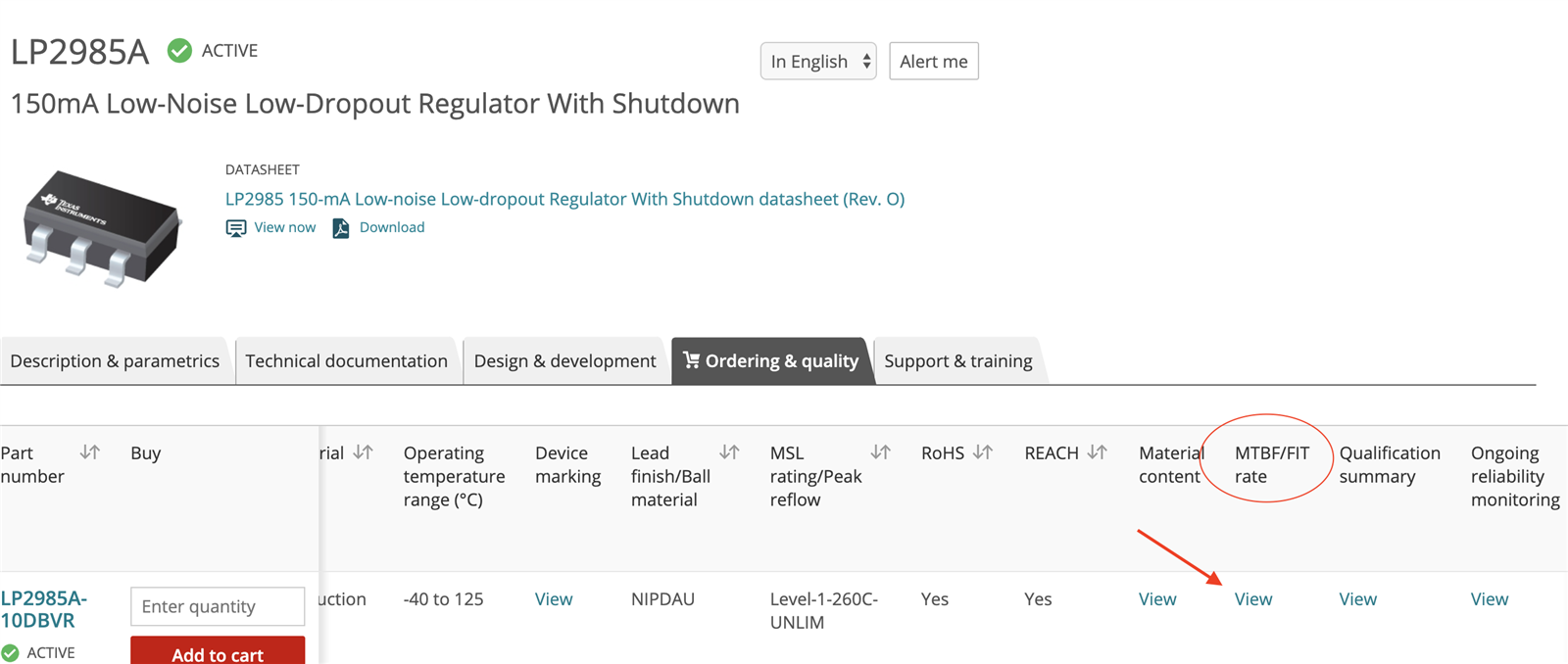Screen dimensions: 1568x664
Task: Click the Enter quantity field
Action: point(218,606)
